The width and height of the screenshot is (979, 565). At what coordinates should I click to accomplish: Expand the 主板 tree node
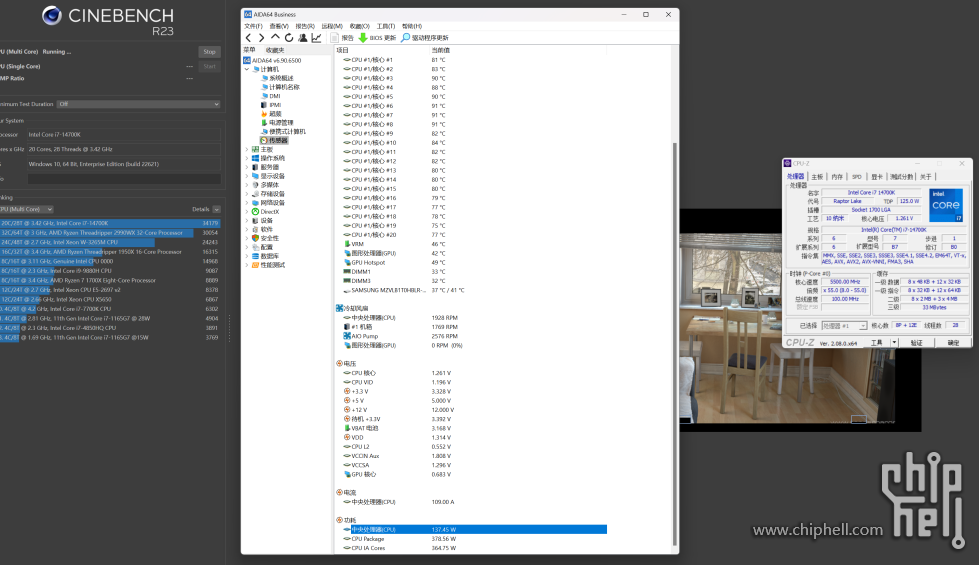pos(247,150)
